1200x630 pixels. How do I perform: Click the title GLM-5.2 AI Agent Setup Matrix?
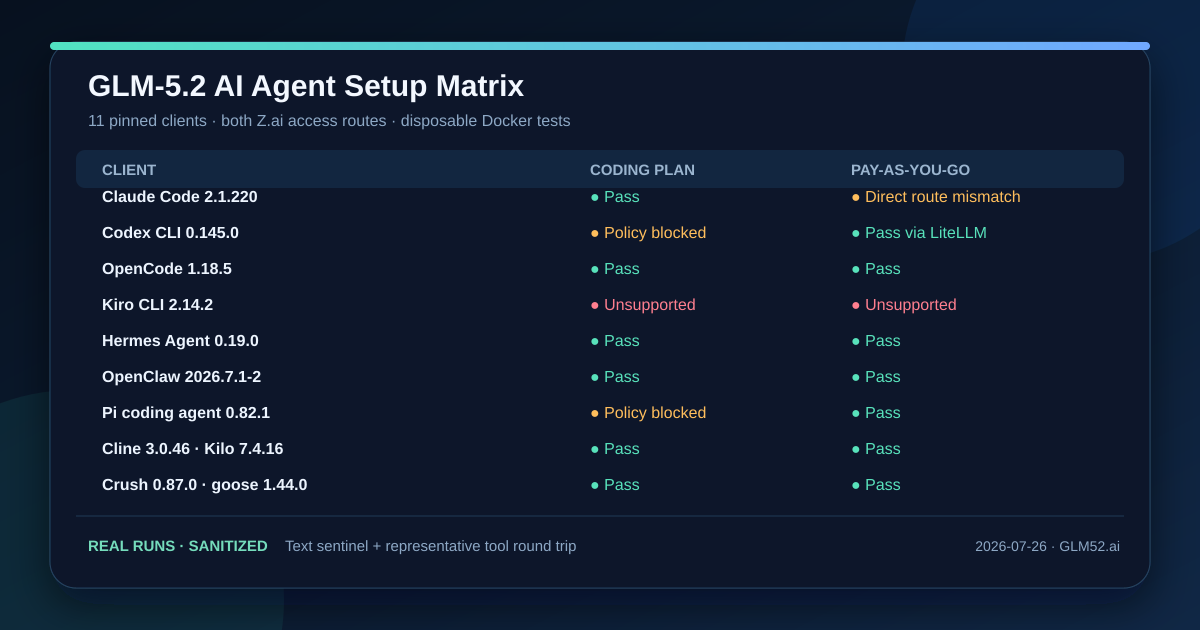pos(306,86)
